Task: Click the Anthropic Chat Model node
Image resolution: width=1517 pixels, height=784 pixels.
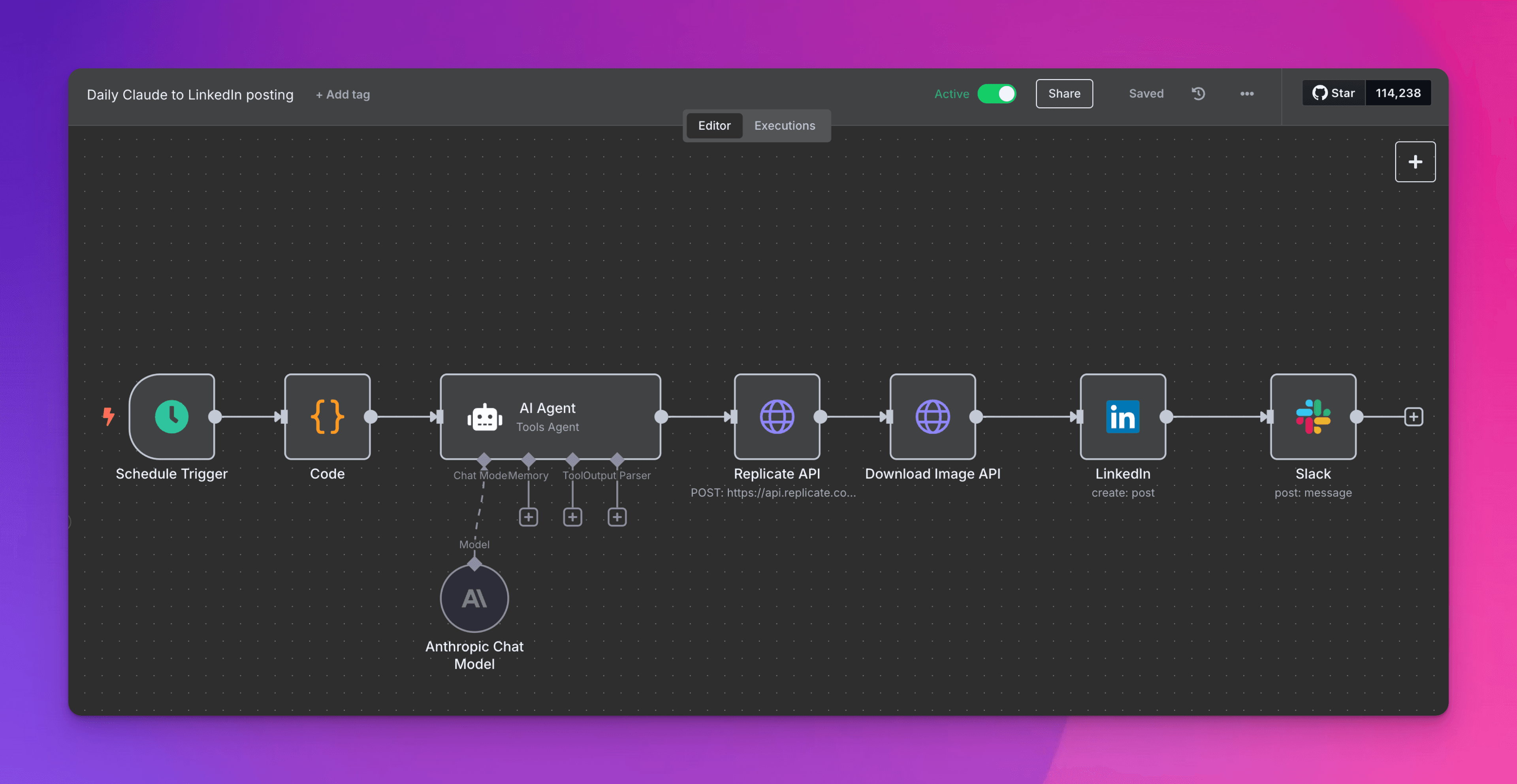Action: tap(474, 598)
